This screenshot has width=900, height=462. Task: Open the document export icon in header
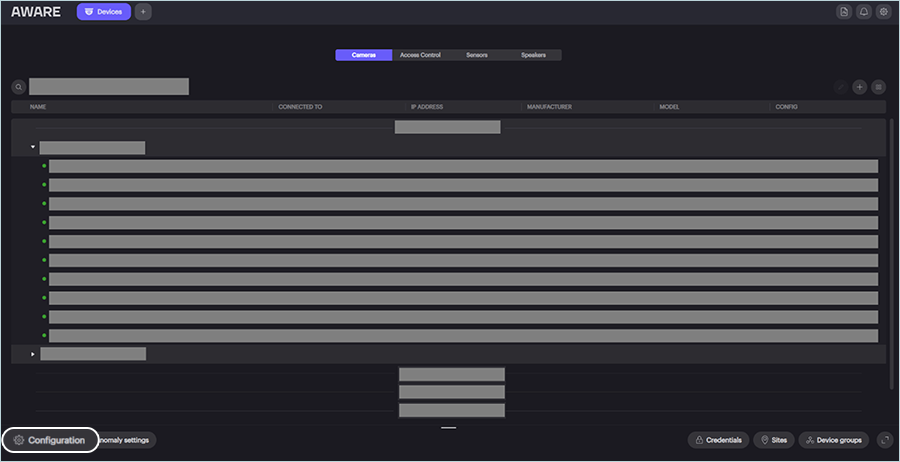pos(844,12)
